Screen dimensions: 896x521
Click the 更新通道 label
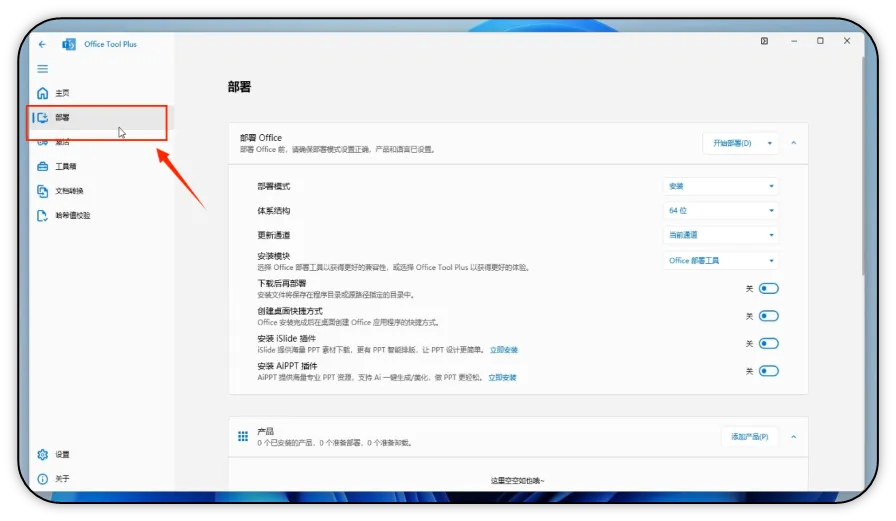tap(274, 235)
